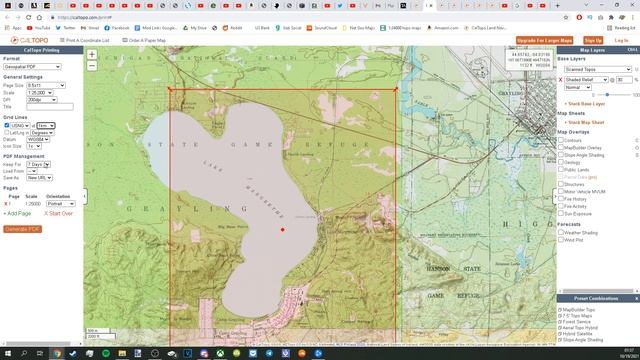Viewport: 640px width, 360px height.
Task: Click Upgrade For Larger Maps button
Action: click(544, 40)
